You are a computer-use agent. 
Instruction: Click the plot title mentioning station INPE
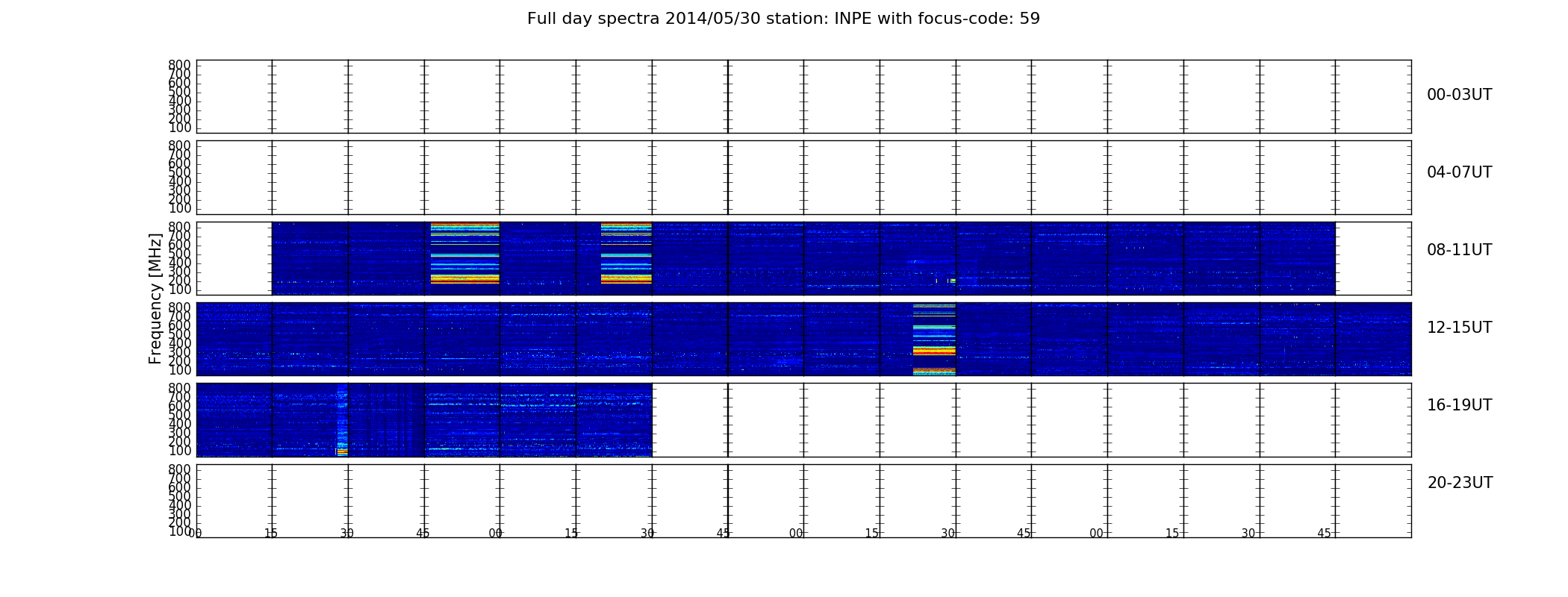point(783,19)
